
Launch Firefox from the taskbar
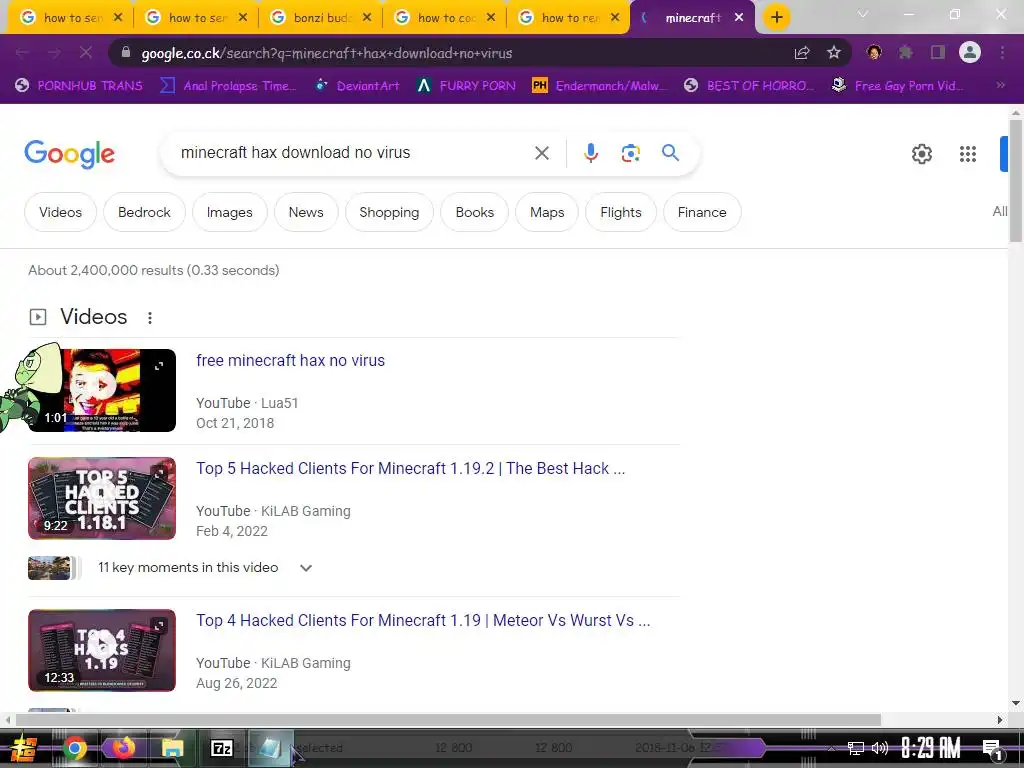[123, 746]
